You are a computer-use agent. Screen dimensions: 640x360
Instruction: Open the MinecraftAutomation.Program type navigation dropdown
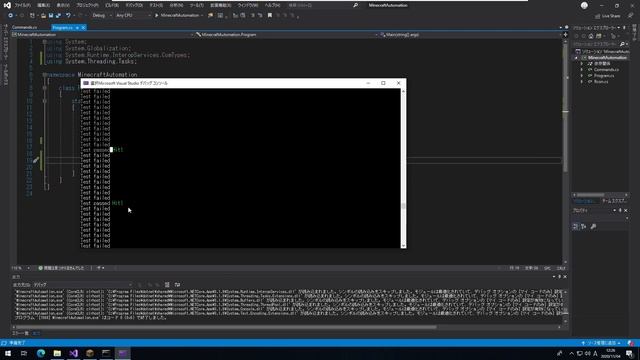click(x=286, y=35)
